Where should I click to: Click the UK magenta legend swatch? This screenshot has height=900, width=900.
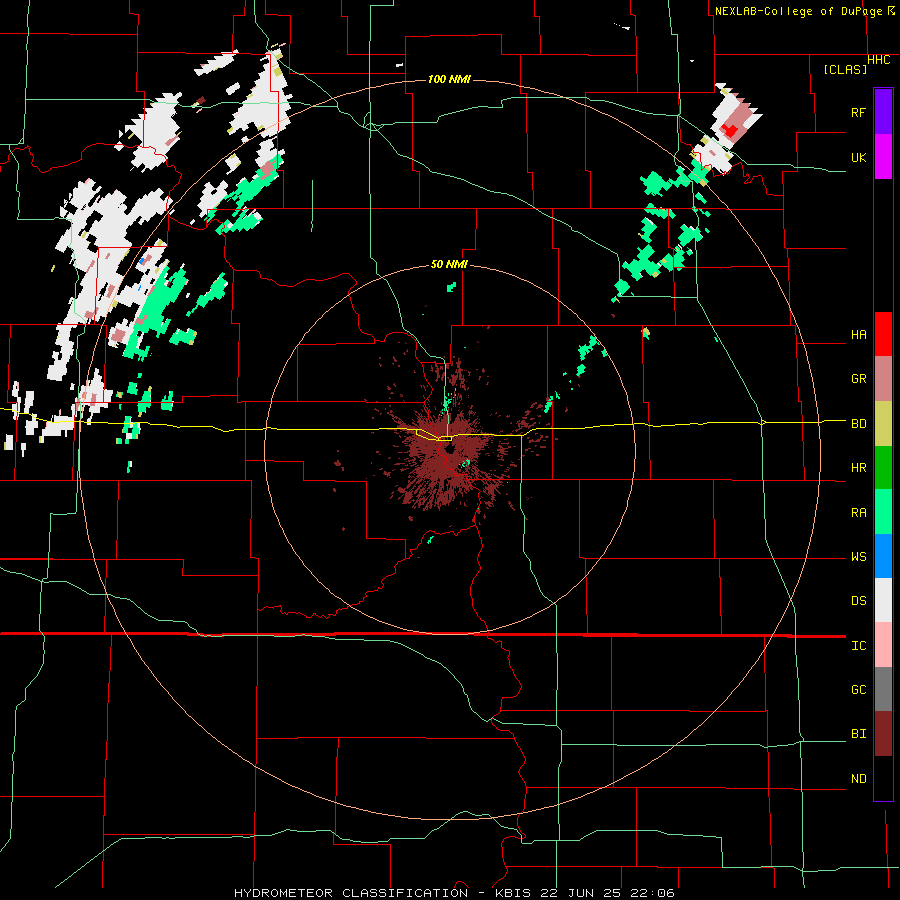(x=883, y=157)
